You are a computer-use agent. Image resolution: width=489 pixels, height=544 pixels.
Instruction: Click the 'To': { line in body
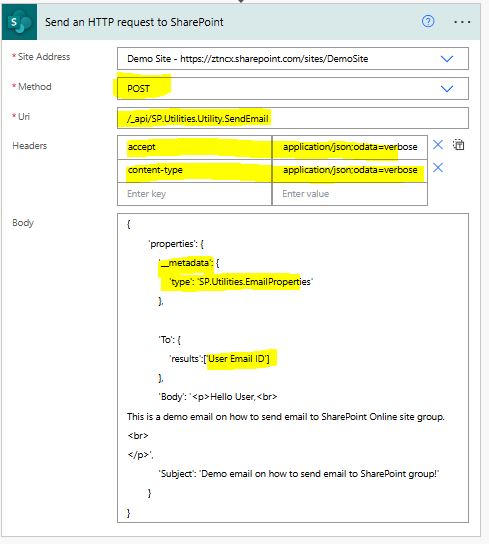pyautogui.click(x=170, y=339)
